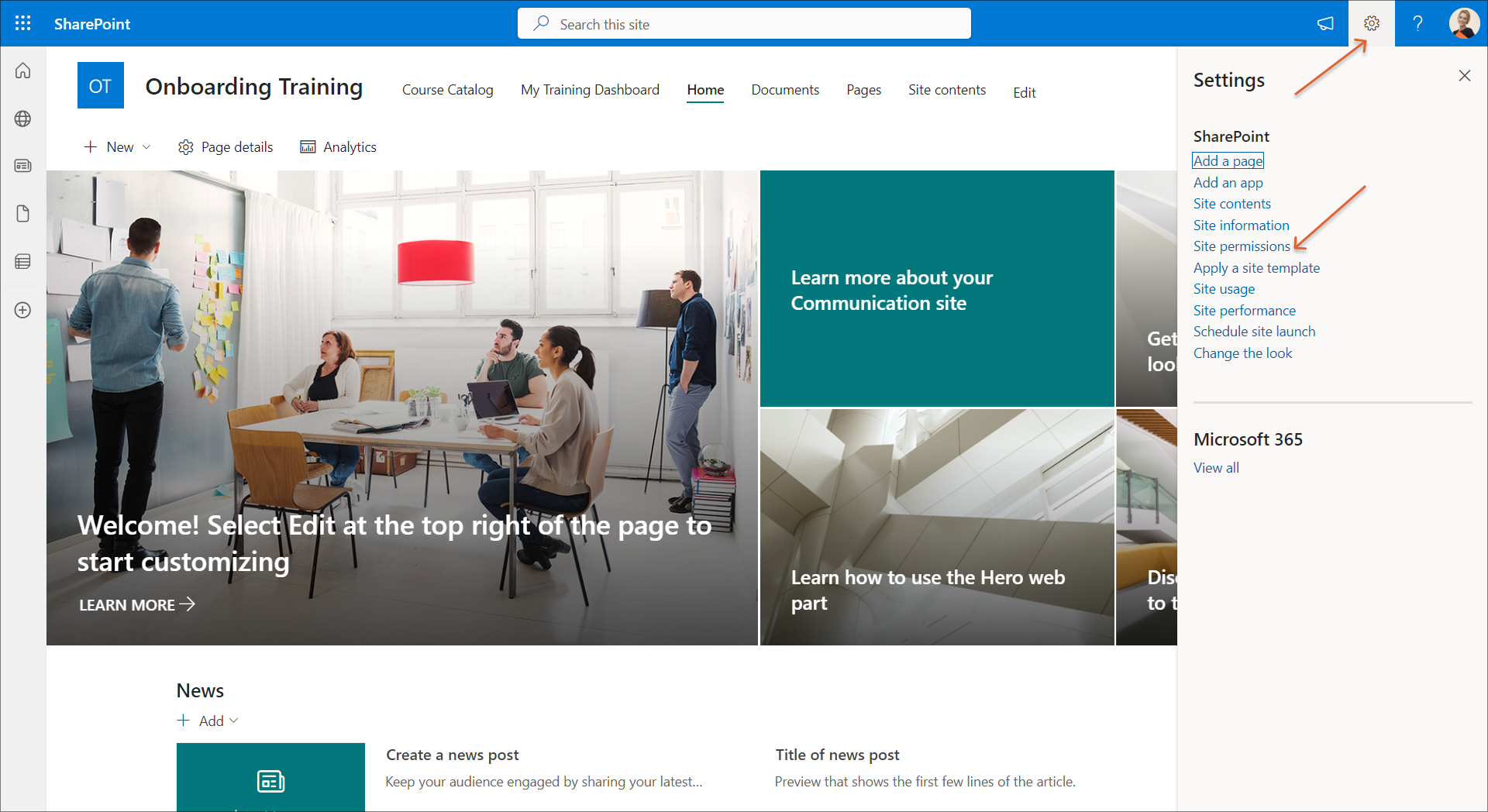The width and height of the screenshot is (1488, 812).
Task: Click the Change the look link
Action: (1242, 353)
